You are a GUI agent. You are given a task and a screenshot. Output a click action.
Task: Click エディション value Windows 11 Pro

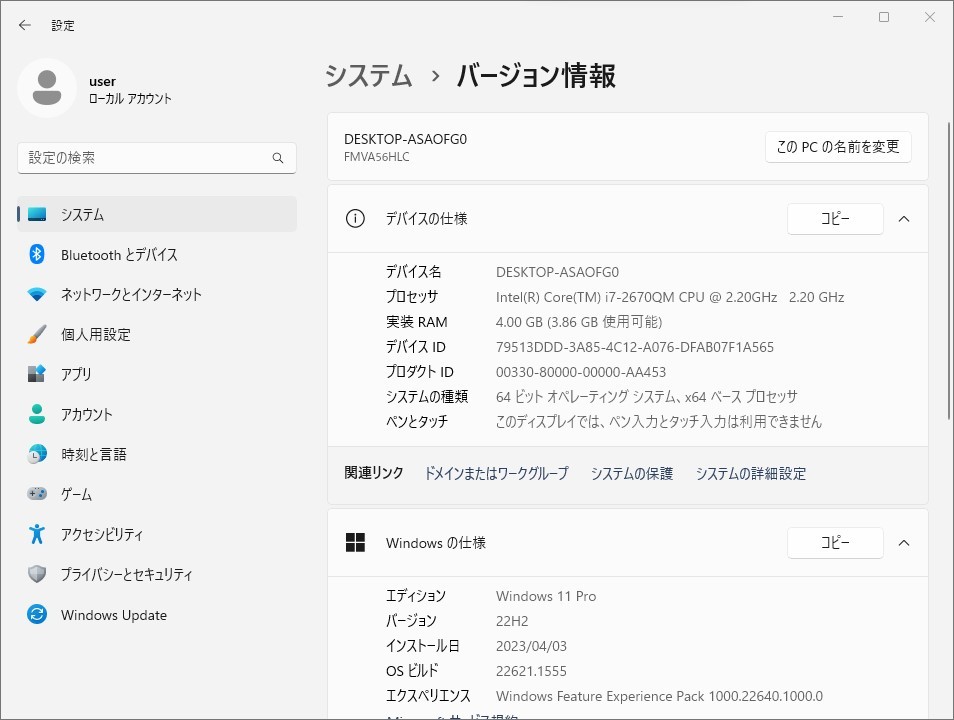click(546, 596)
